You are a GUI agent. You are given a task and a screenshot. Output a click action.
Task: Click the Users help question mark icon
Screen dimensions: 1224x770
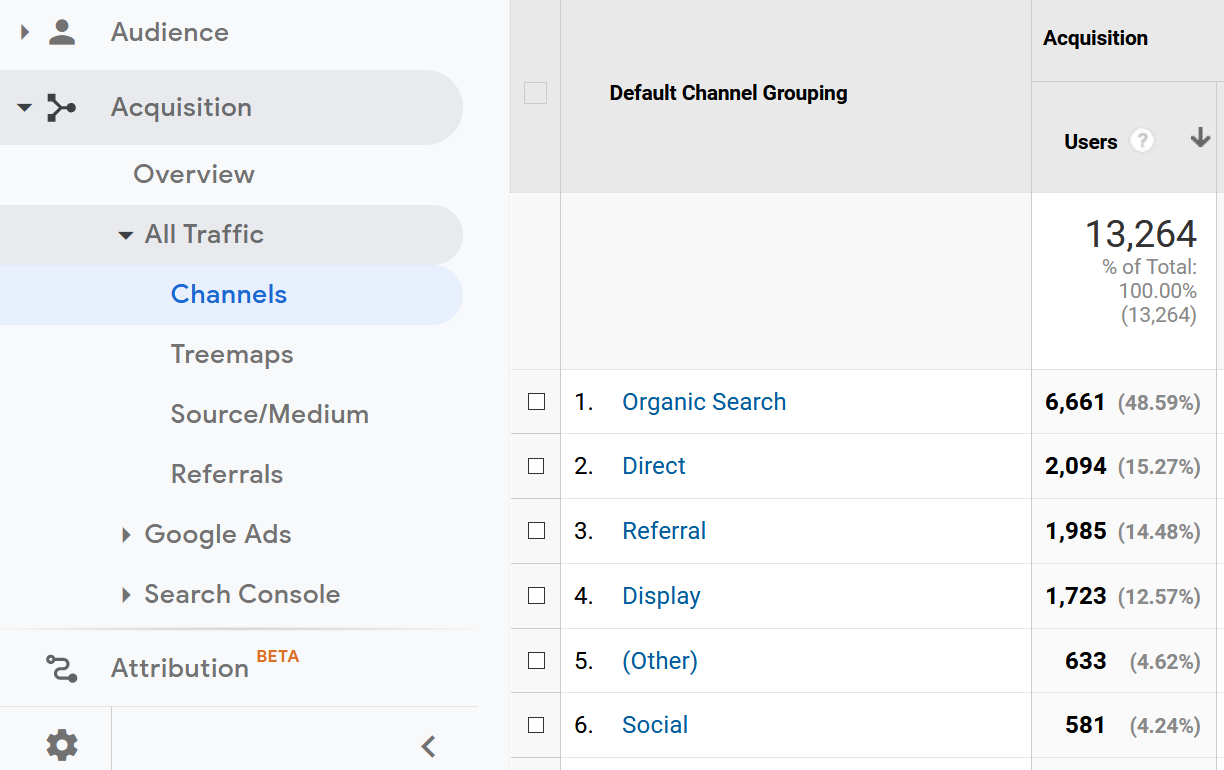(x=1142, y=141)
